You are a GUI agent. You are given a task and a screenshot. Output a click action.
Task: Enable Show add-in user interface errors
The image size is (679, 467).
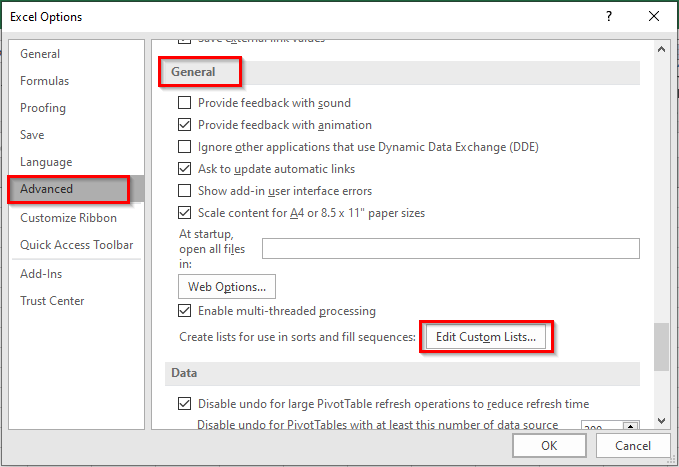184,191
